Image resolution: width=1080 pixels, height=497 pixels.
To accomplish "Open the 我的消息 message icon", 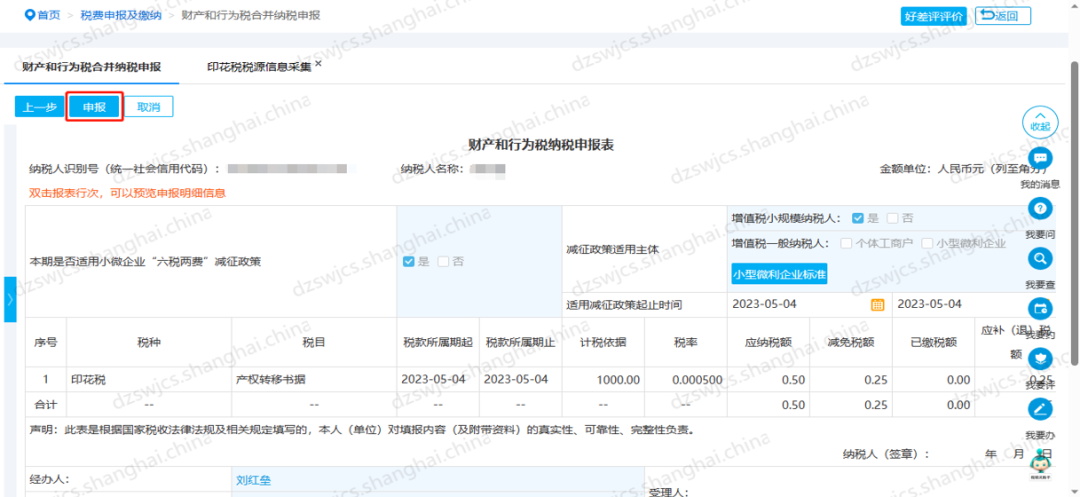I will coord(1040,159).
